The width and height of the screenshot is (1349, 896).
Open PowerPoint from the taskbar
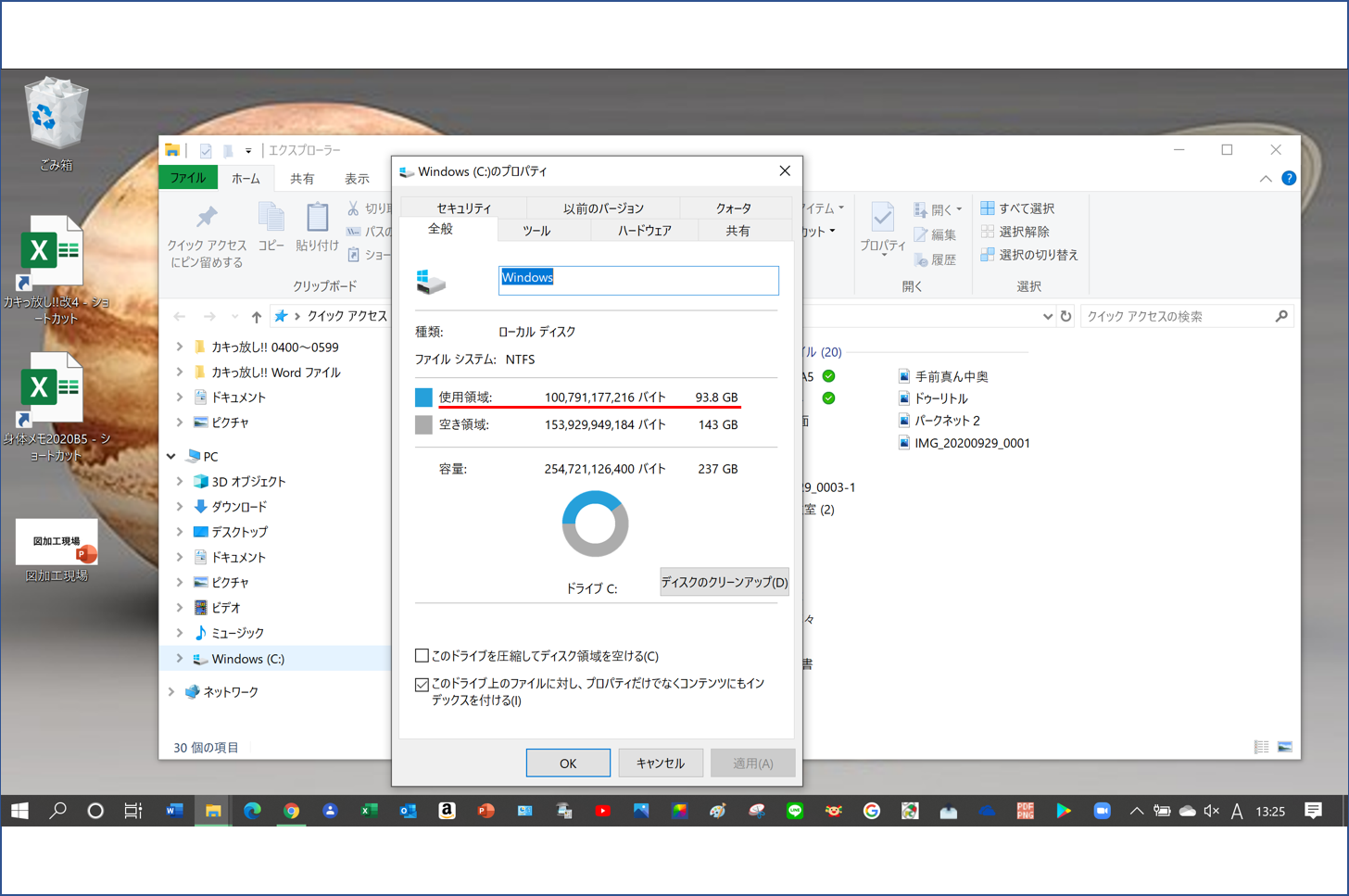485,811
